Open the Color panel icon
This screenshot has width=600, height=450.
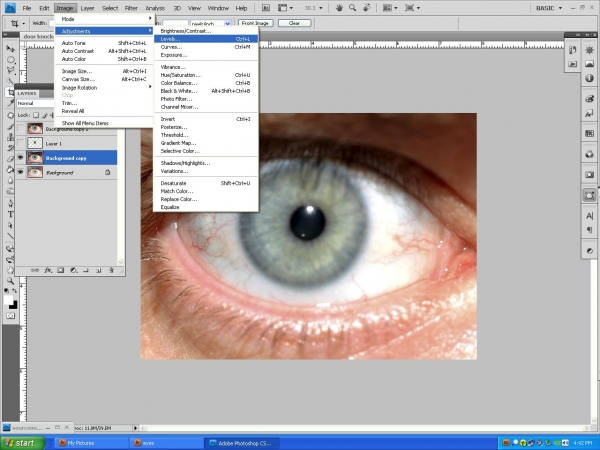(590, 99)
